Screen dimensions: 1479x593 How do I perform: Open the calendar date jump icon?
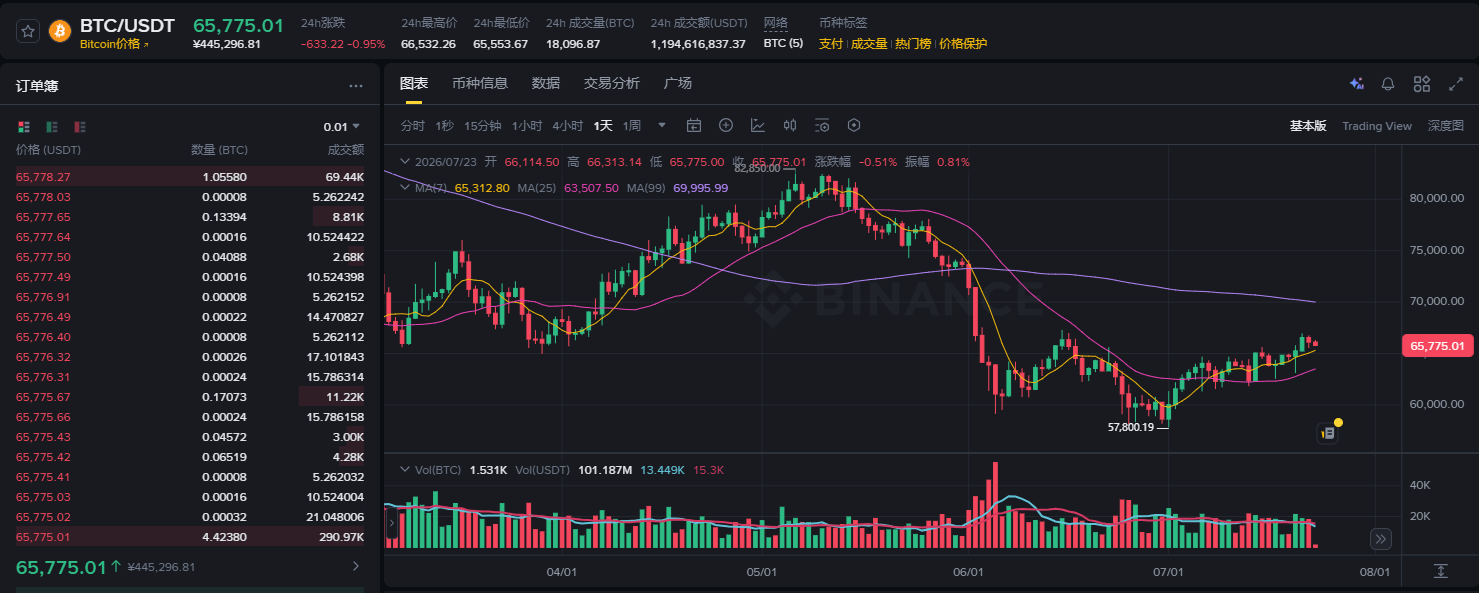tap(694, 126)
